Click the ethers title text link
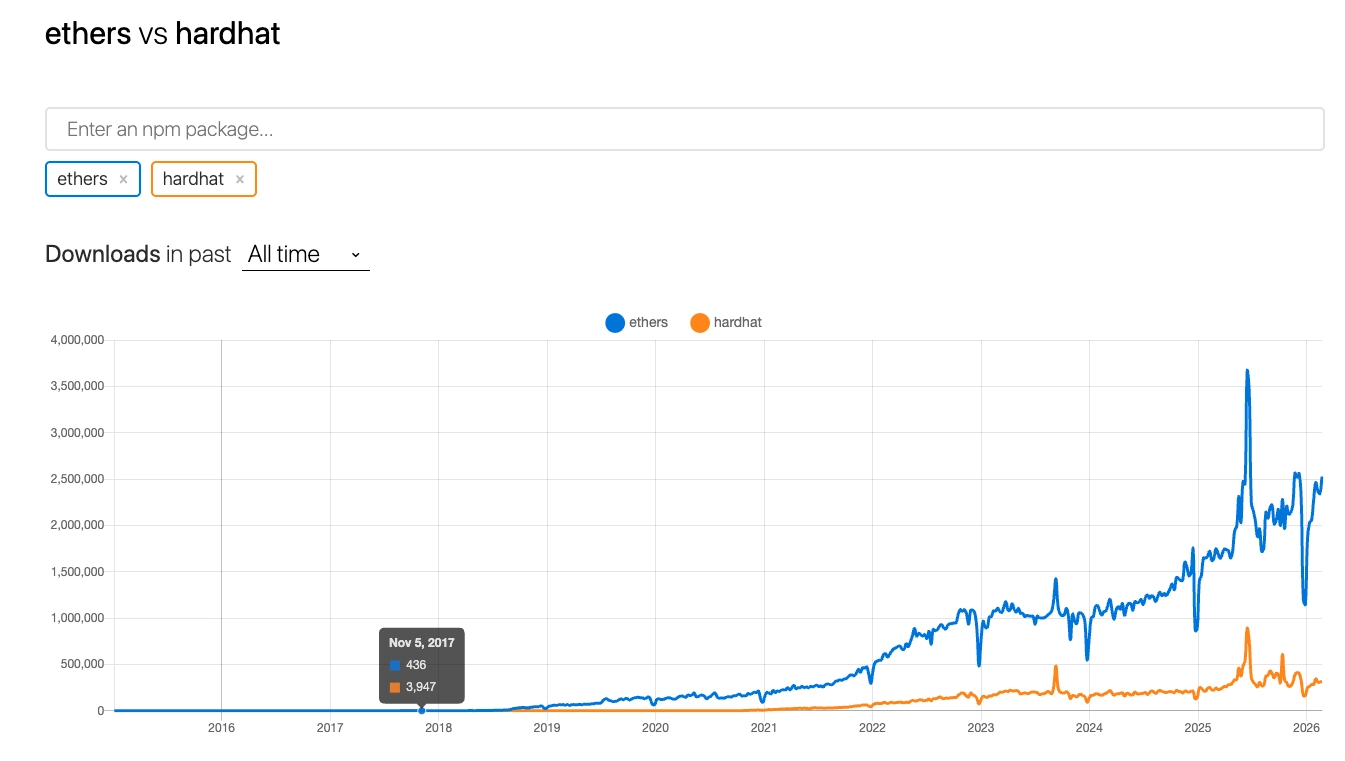This screenshot has height=761, width=1345. point(88,33)
